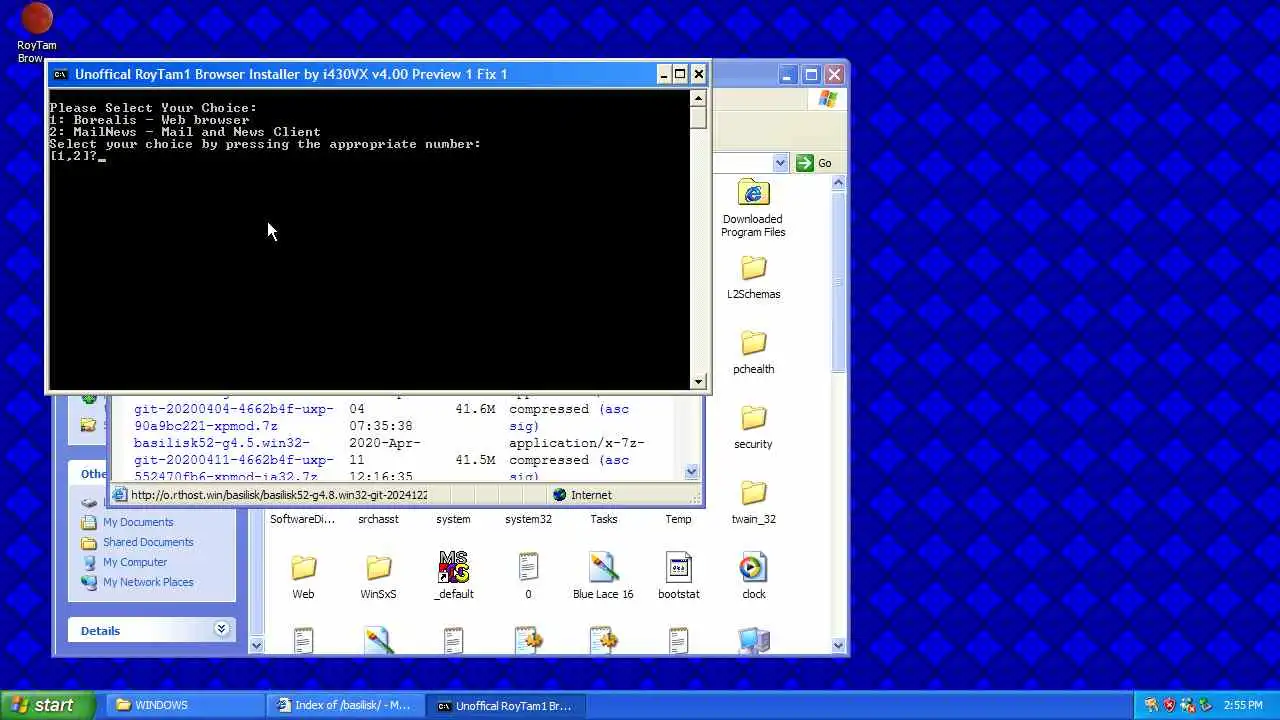Click the Start button
The height and width of the screenshot is (720, 1280).
coord(47,705)
